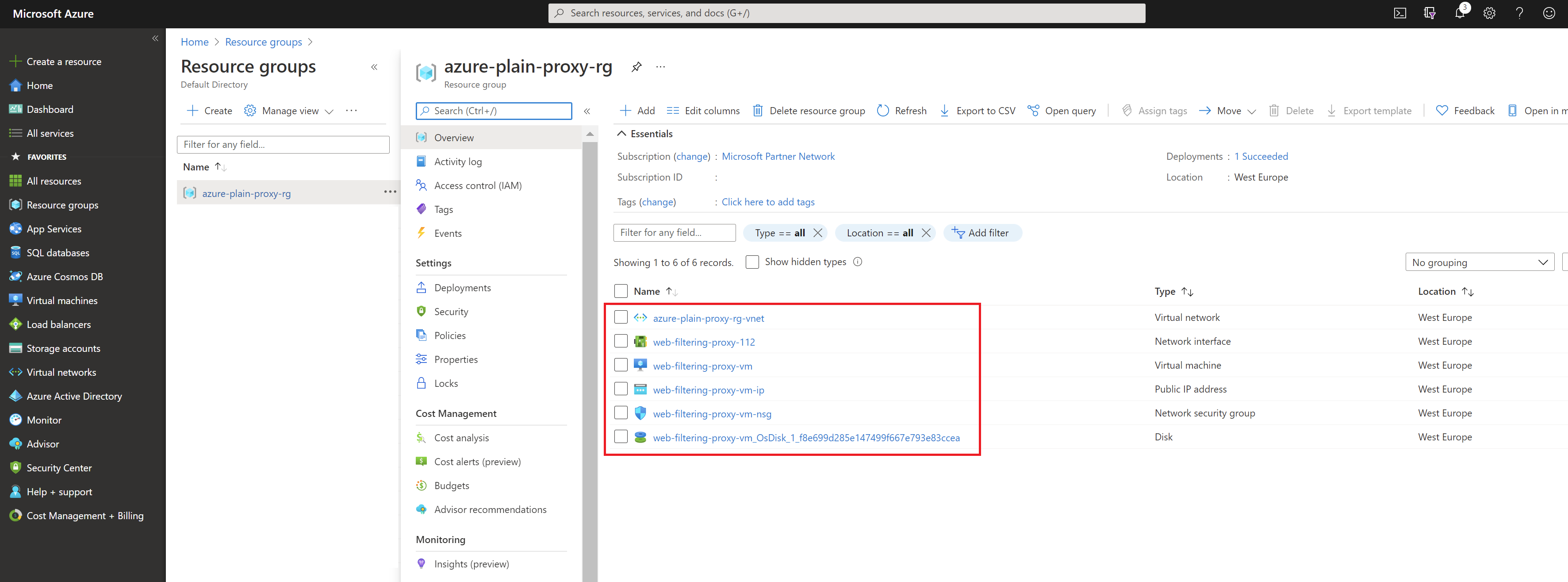Click the Microsoft Partner Network subscription link
Screen dimensions: 1568x582
point(778,156)
